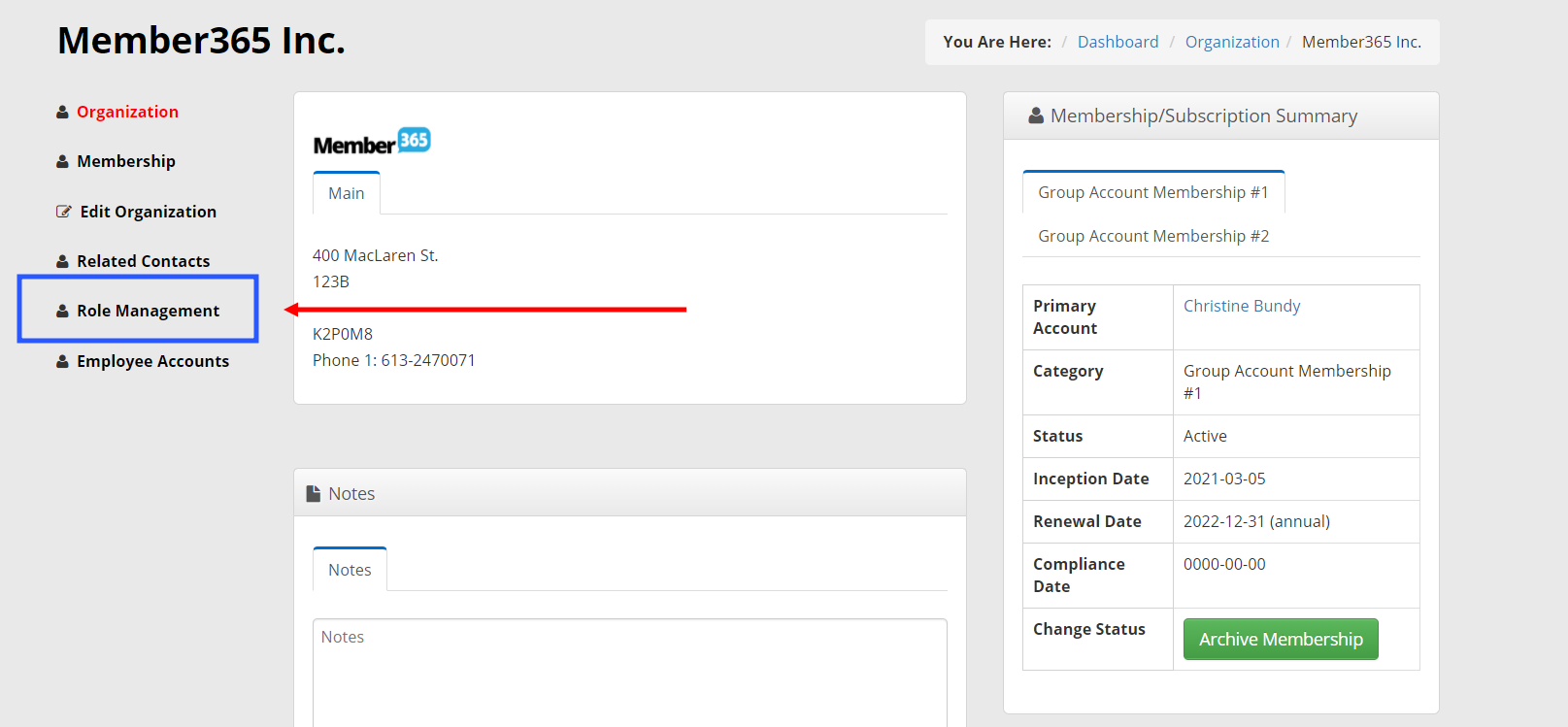Open Employee Accounts in the sidebar
The image size is (1568, 727).
coord(152,361)
